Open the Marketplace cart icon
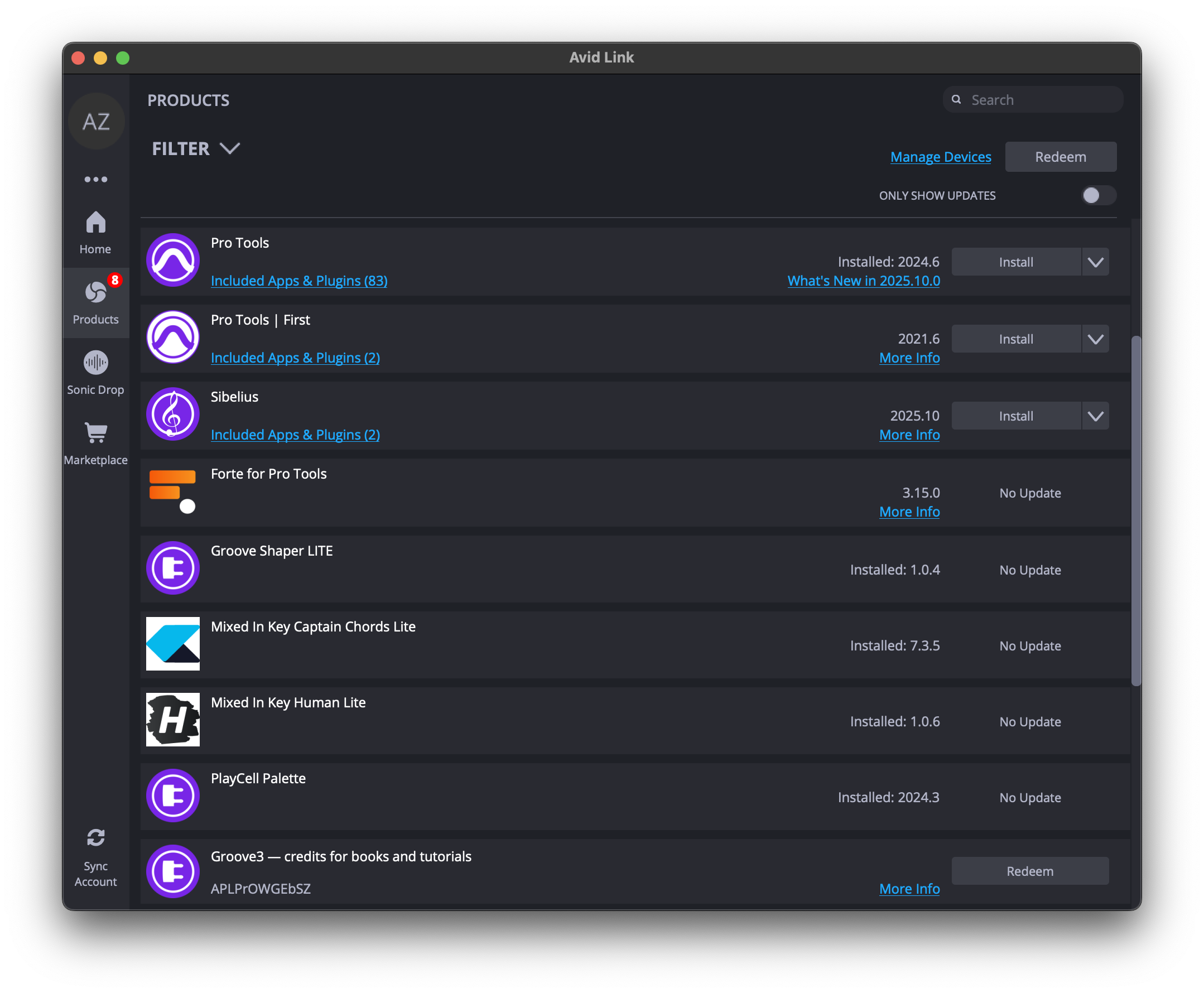The width and height of the screenshot is (1204, 993). tap(95, 433)
